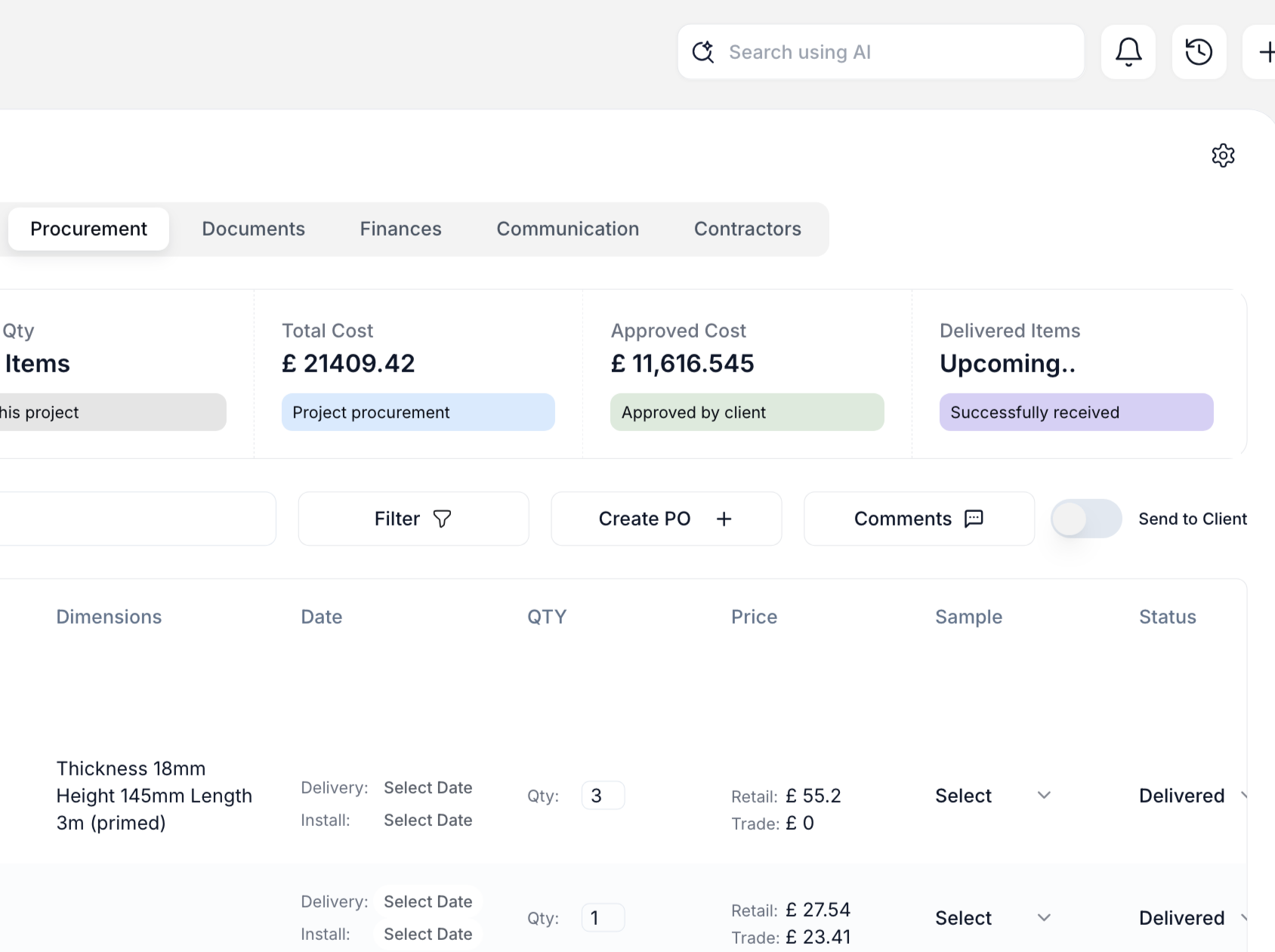Open Delivered status dropdown for £ 27.54 row
The height and width of the screenshot is (952, 1275).
point(1192,918)
